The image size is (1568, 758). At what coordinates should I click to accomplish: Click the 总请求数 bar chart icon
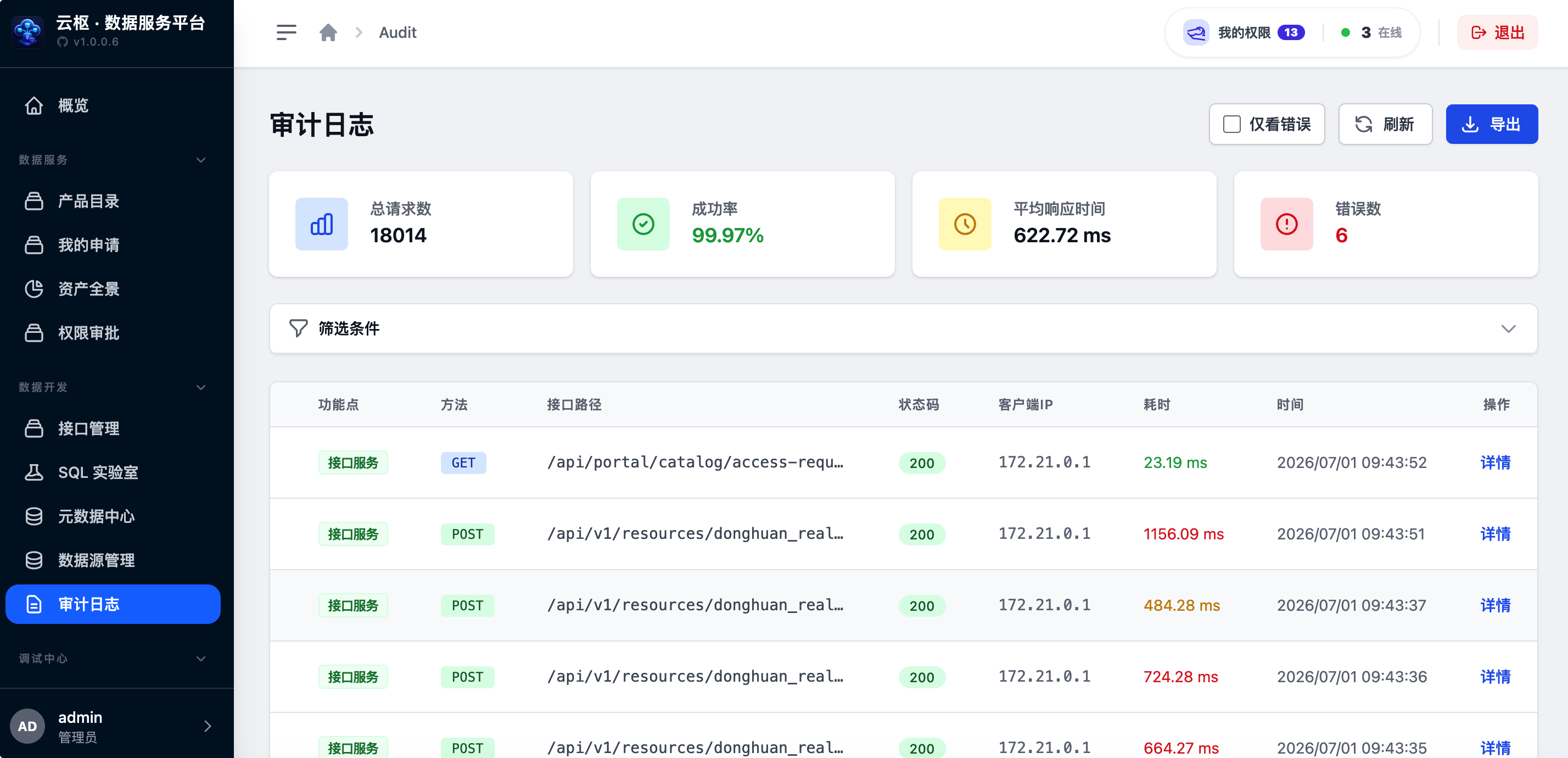321,224
